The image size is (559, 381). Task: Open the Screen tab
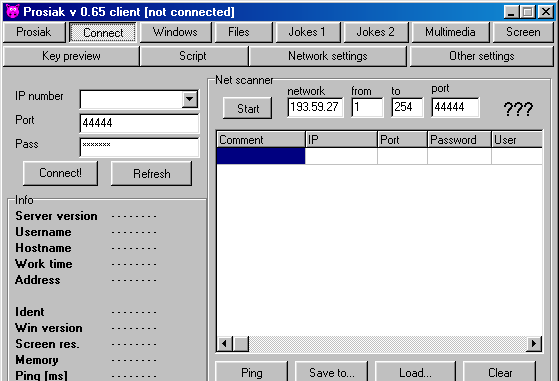coord(523,32)
